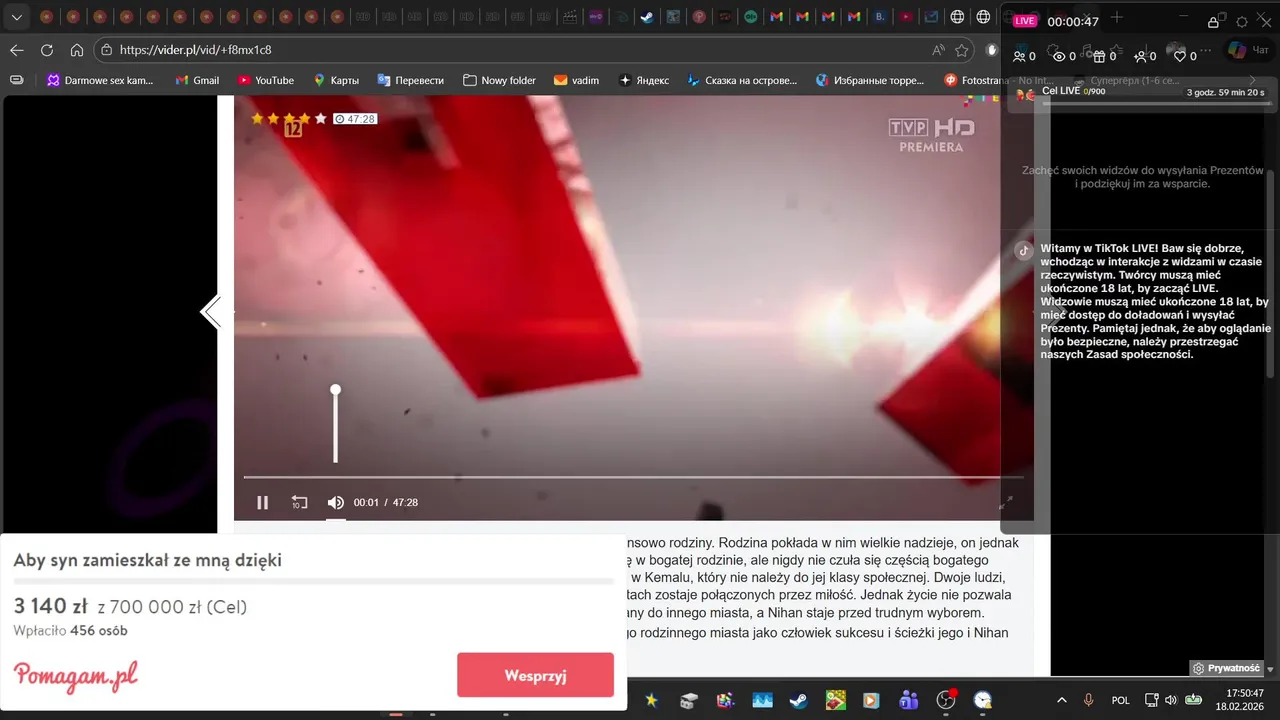This screenshot has width=1280, height=720.
Task: Switch to the Steam browser tab
Action: (647, 17)
